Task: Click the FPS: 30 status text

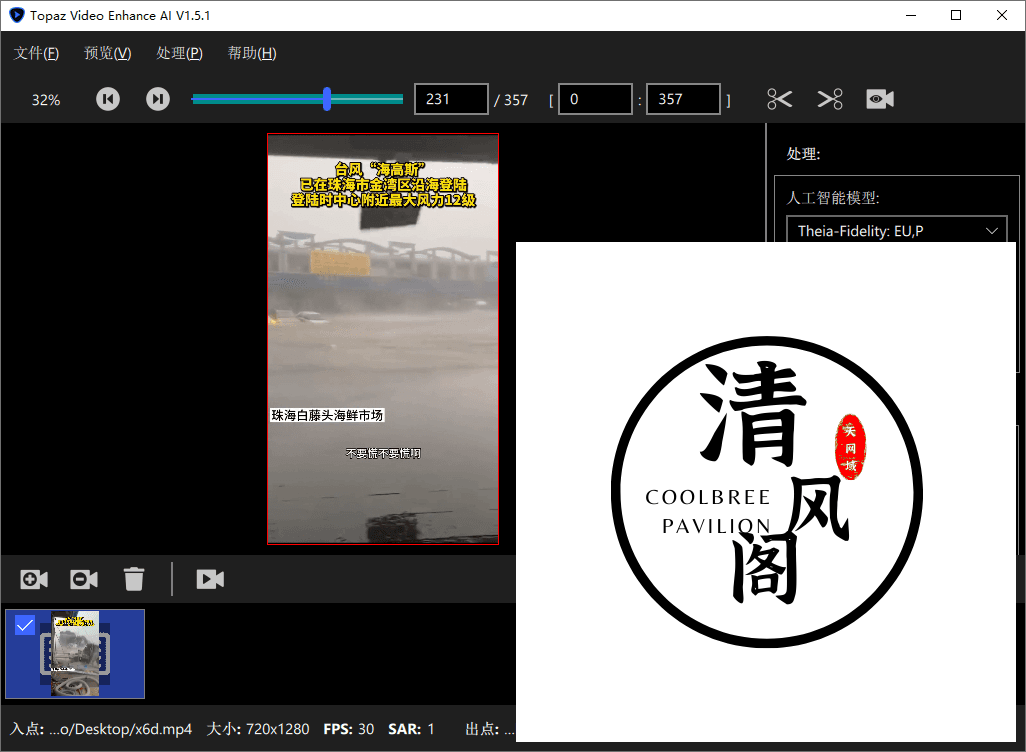Action: pyautogui.click(x=349, y=729)
